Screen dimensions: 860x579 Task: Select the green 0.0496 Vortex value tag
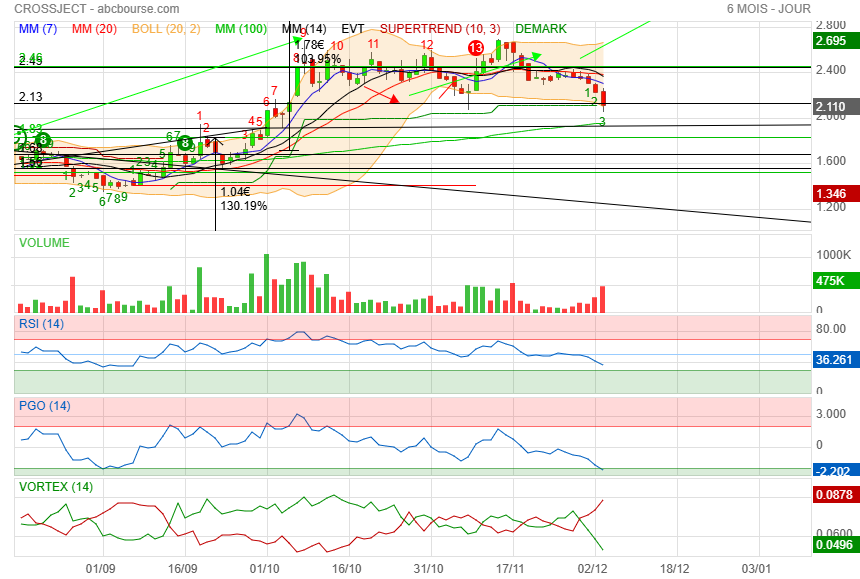(x=834, y=544)
